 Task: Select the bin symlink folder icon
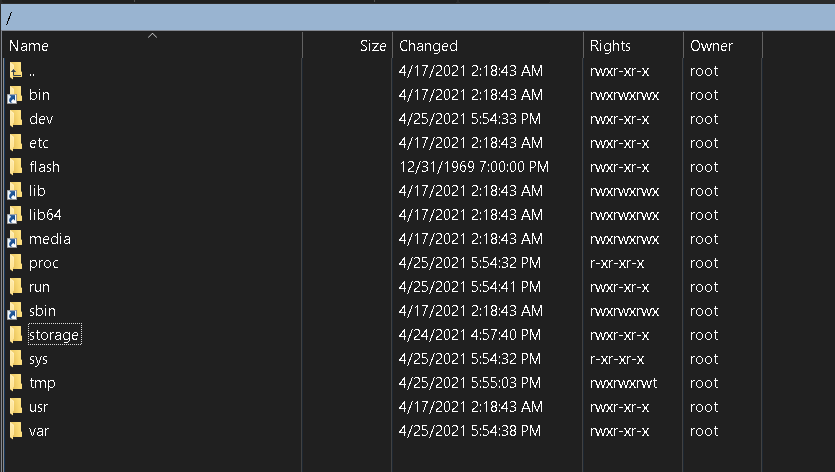click(x=15, y=95)
